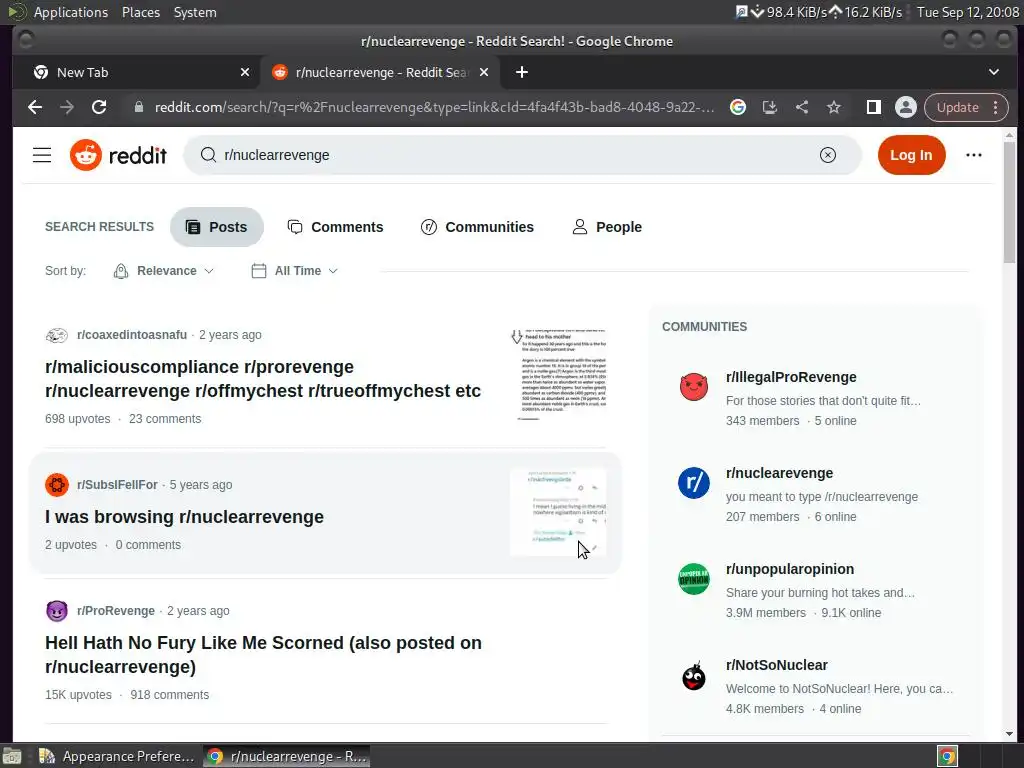
Task: Open the Reddit hamburger menu
Action: coord(42,155)
